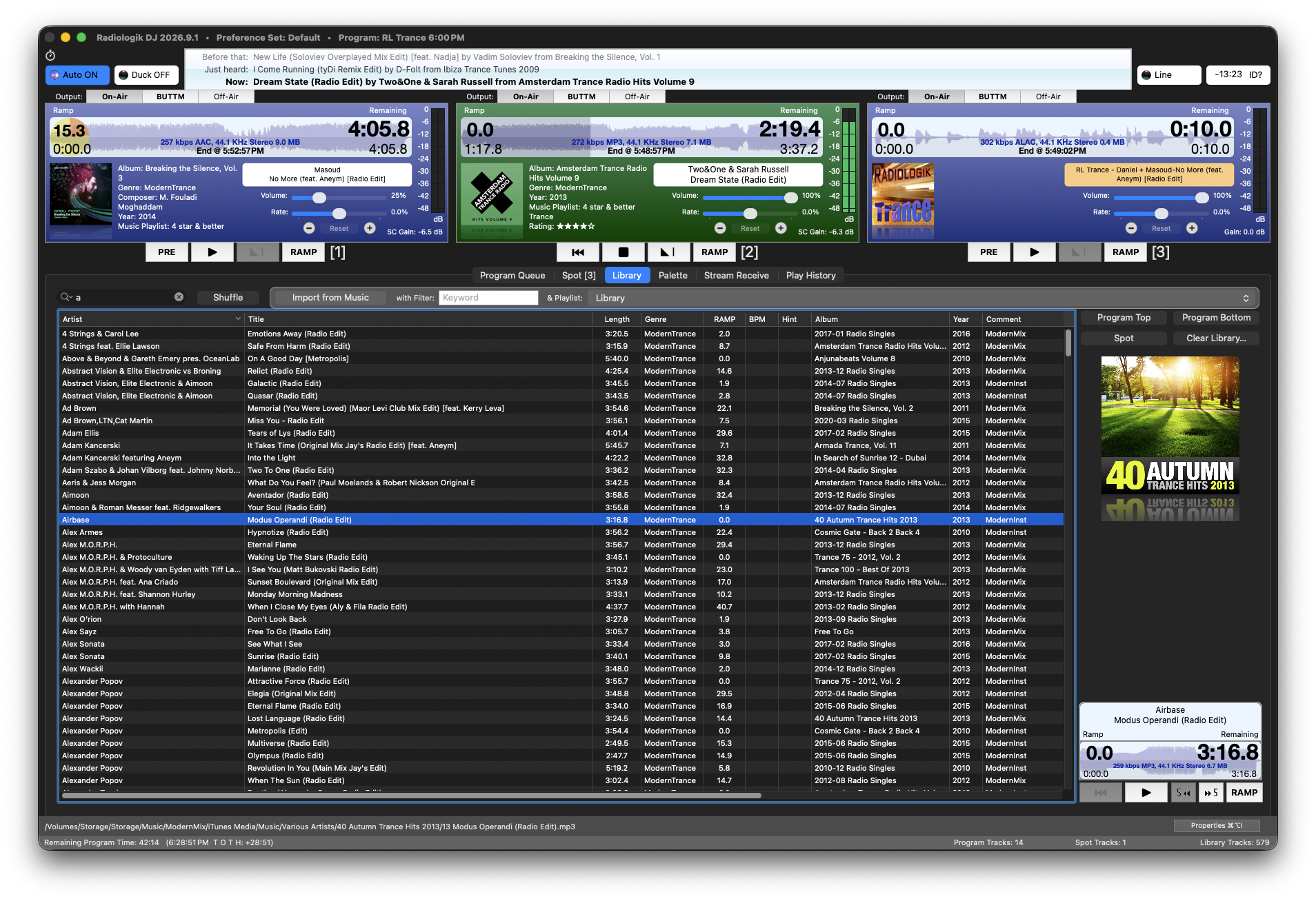Click Program Top button
Screen dimensions: 1316x901
tap(1124, 318)
